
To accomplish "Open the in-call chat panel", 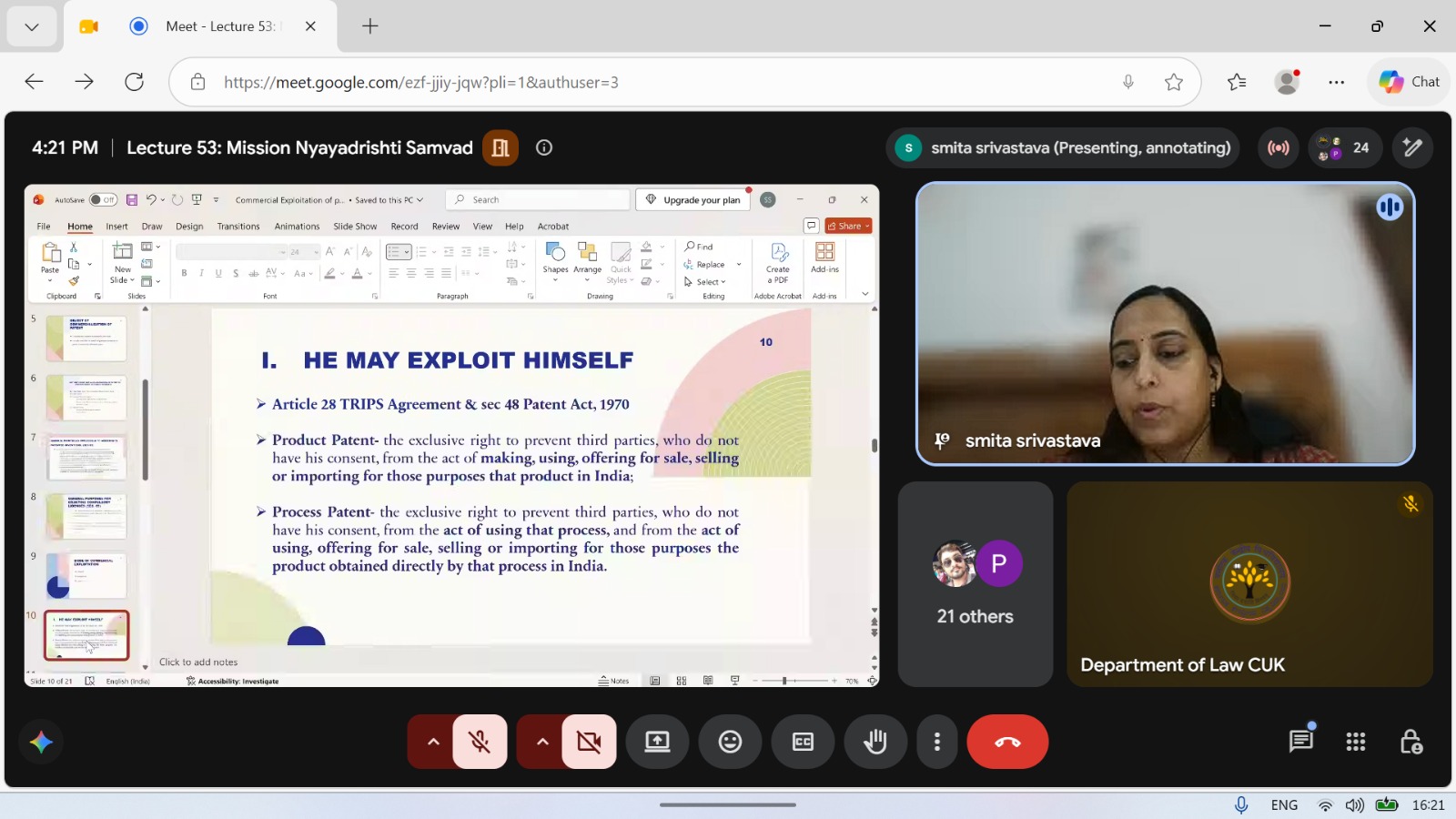I will 1301,742.
